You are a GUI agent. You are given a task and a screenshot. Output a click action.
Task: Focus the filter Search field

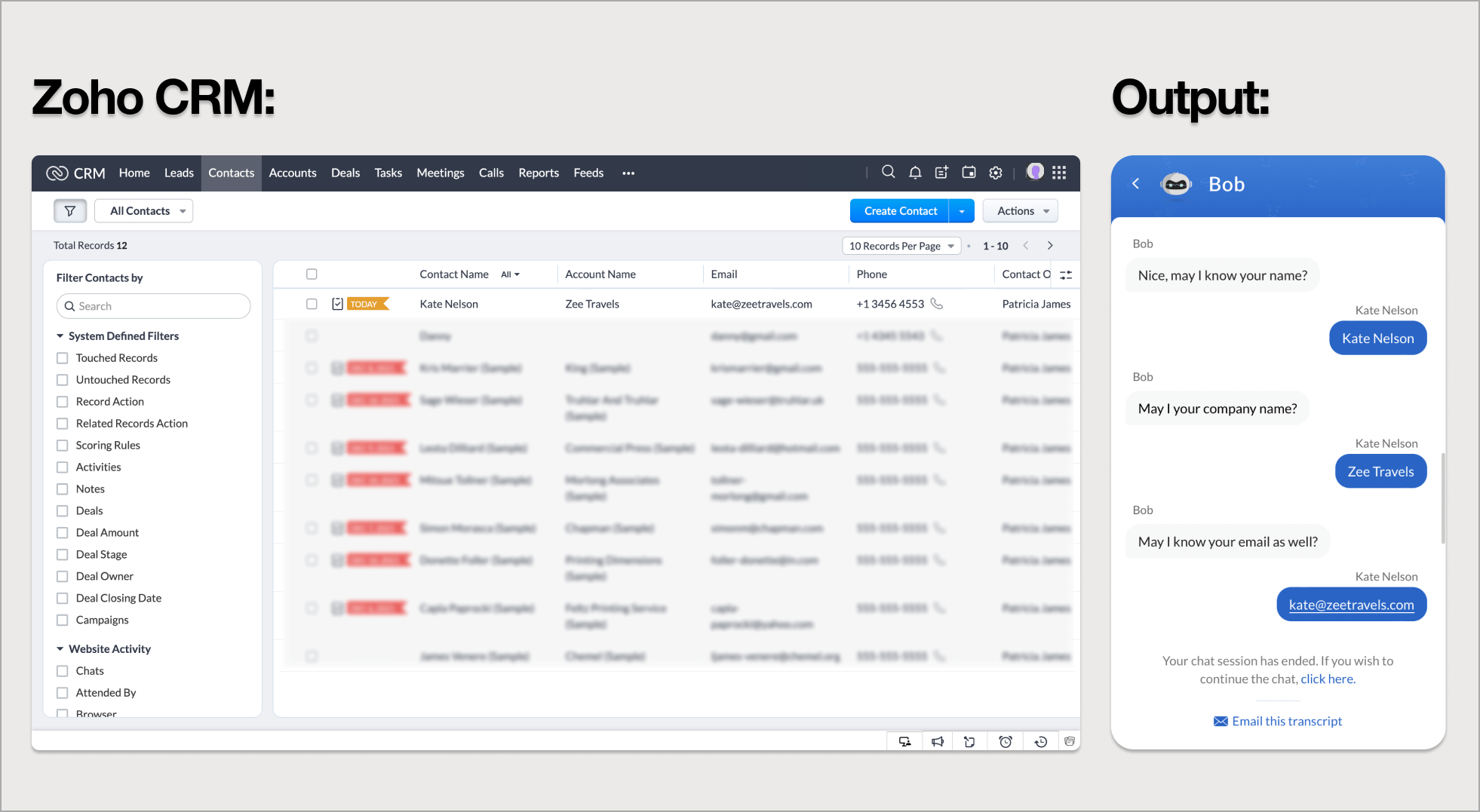[x=153, y=306]
